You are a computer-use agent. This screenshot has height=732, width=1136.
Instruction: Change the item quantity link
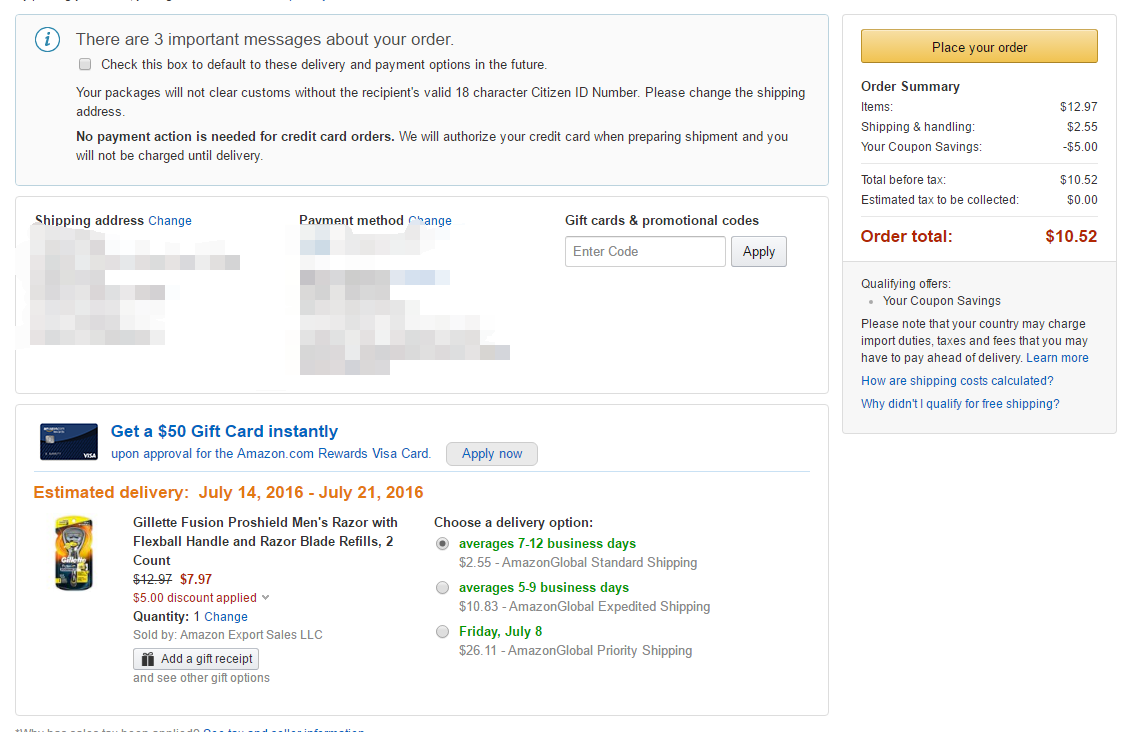(x=226, y=617)
